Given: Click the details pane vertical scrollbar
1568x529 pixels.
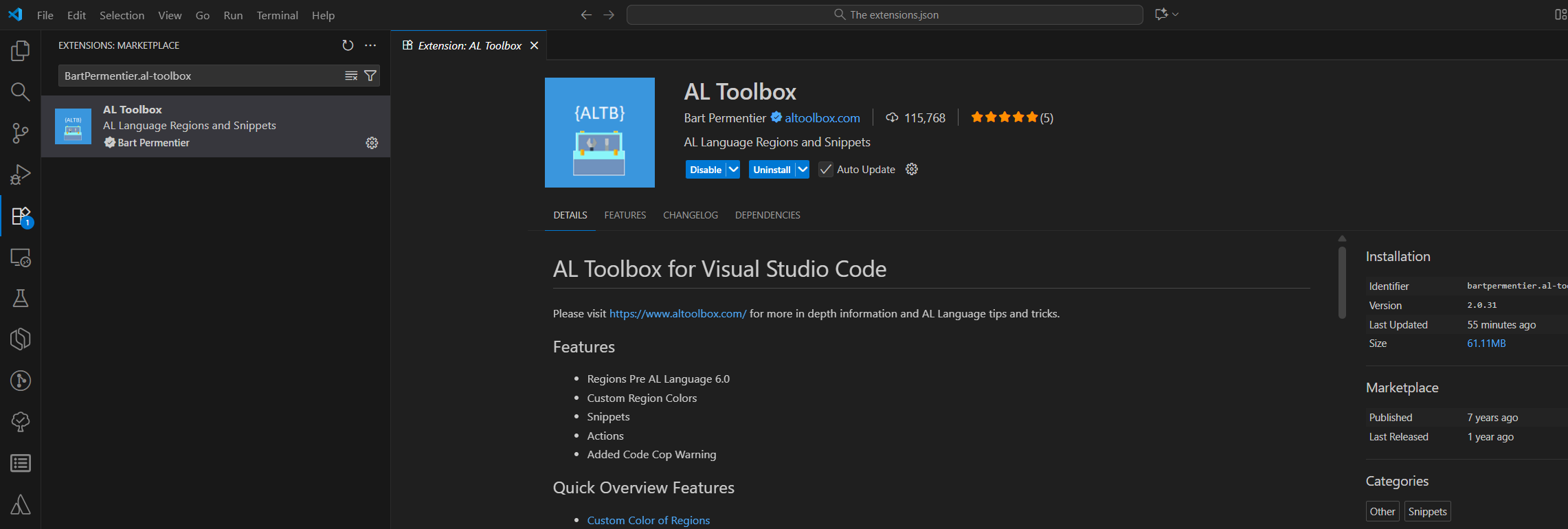Looking at the screenshot, I should click(1342, 282).
